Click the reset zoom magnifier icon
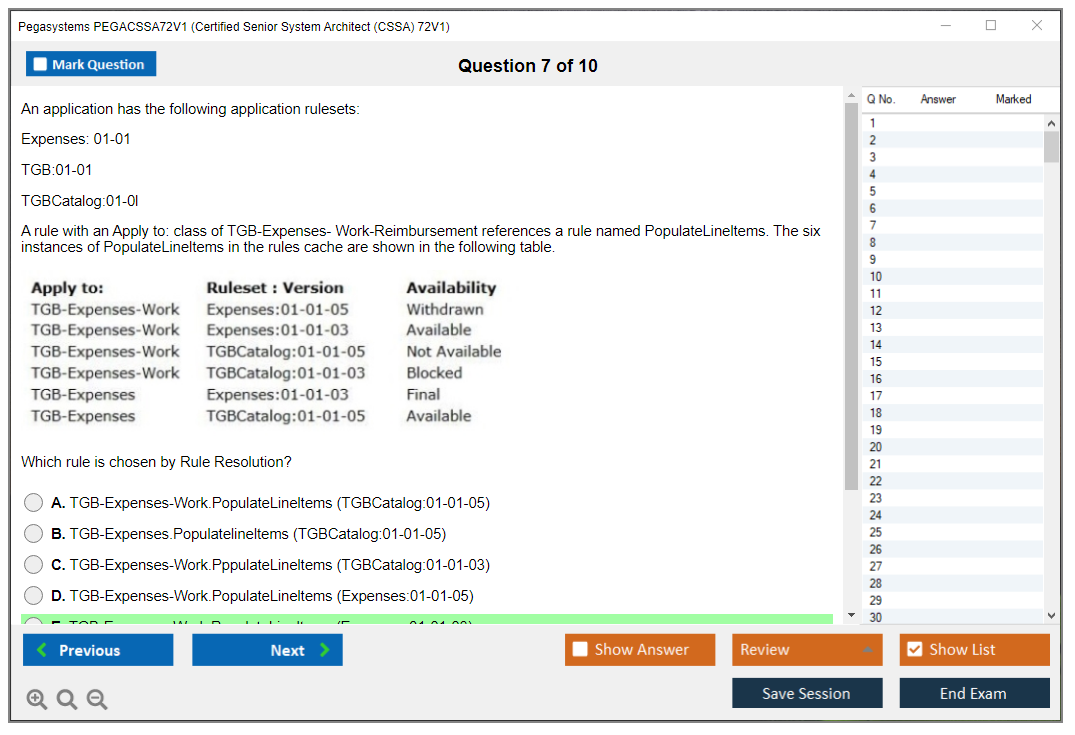 (x=67, y=700)
